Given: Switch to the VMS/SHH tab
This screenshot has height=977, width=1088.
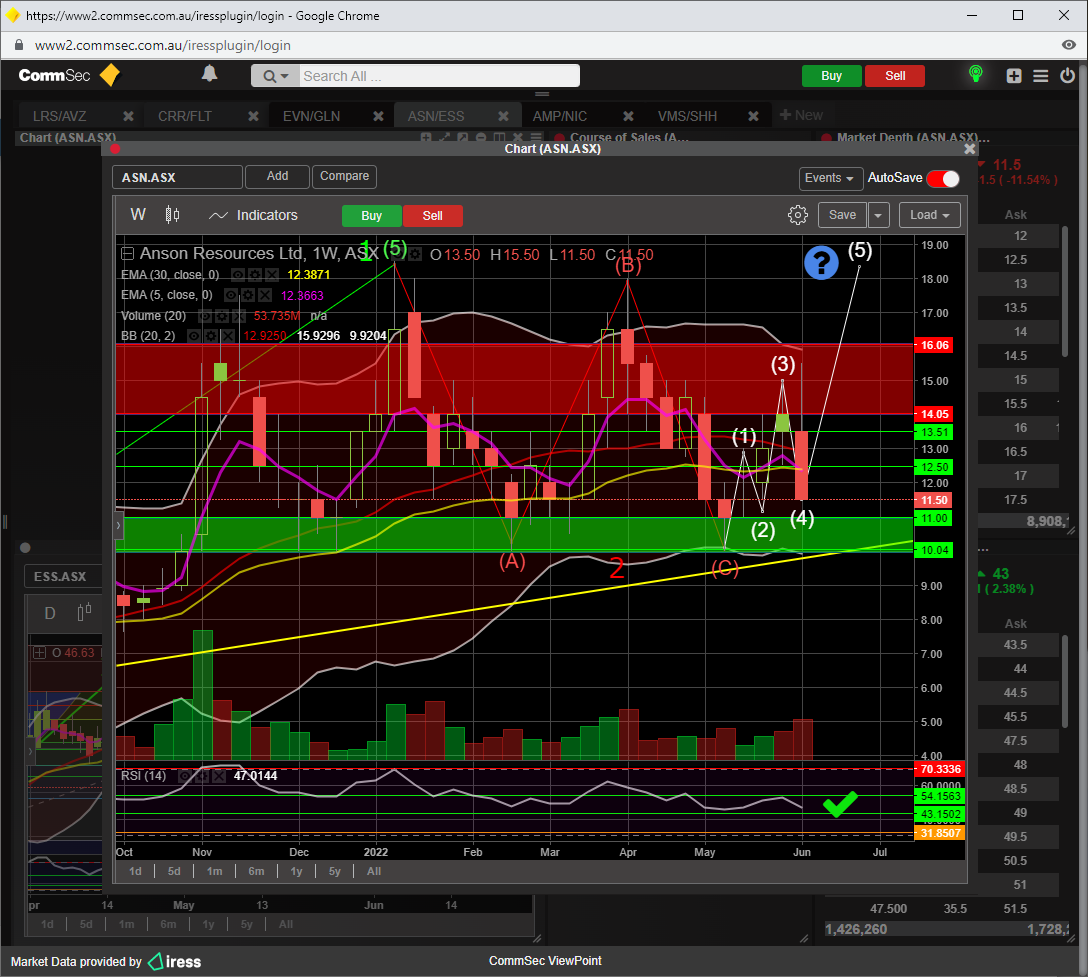Looking at the screenshot, I should (x=687, y=116).
